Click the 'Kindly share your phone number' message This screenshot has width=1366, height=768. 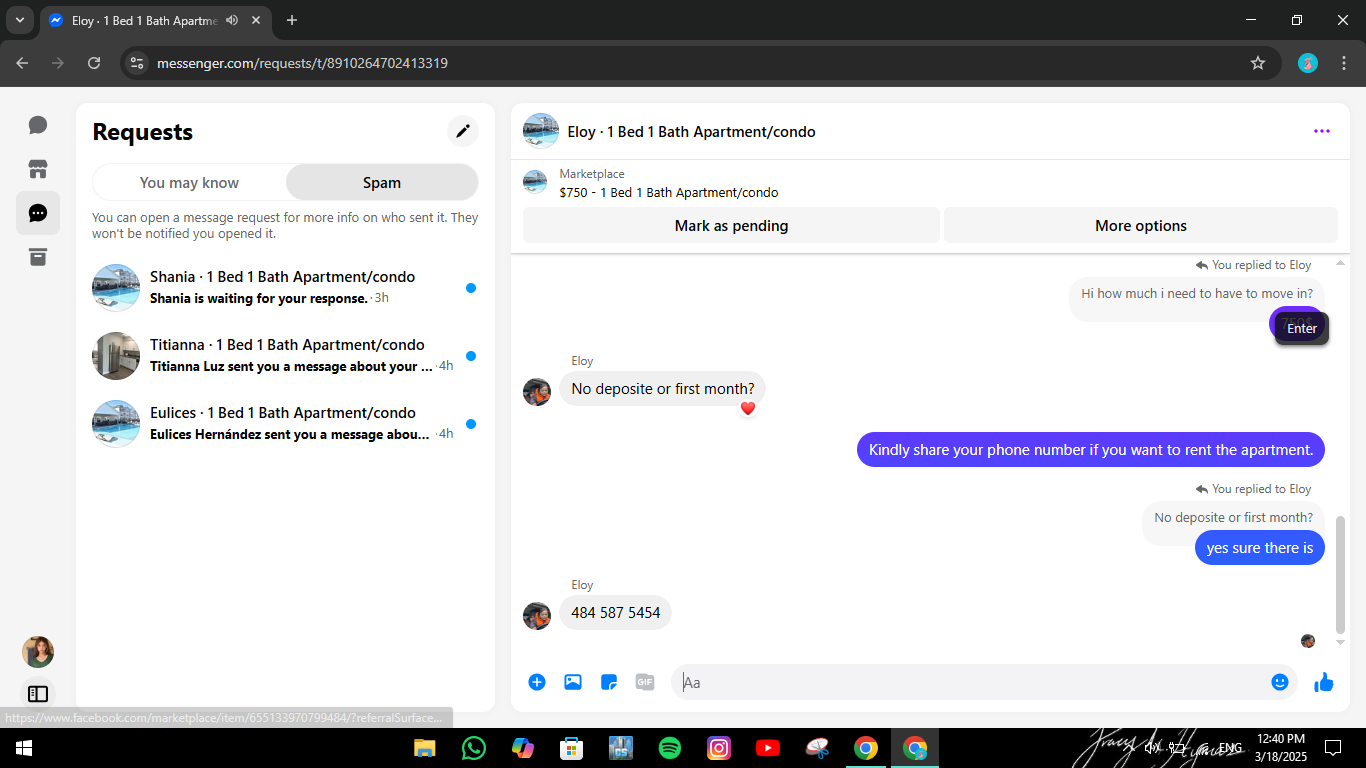[x=1091, y=449]
